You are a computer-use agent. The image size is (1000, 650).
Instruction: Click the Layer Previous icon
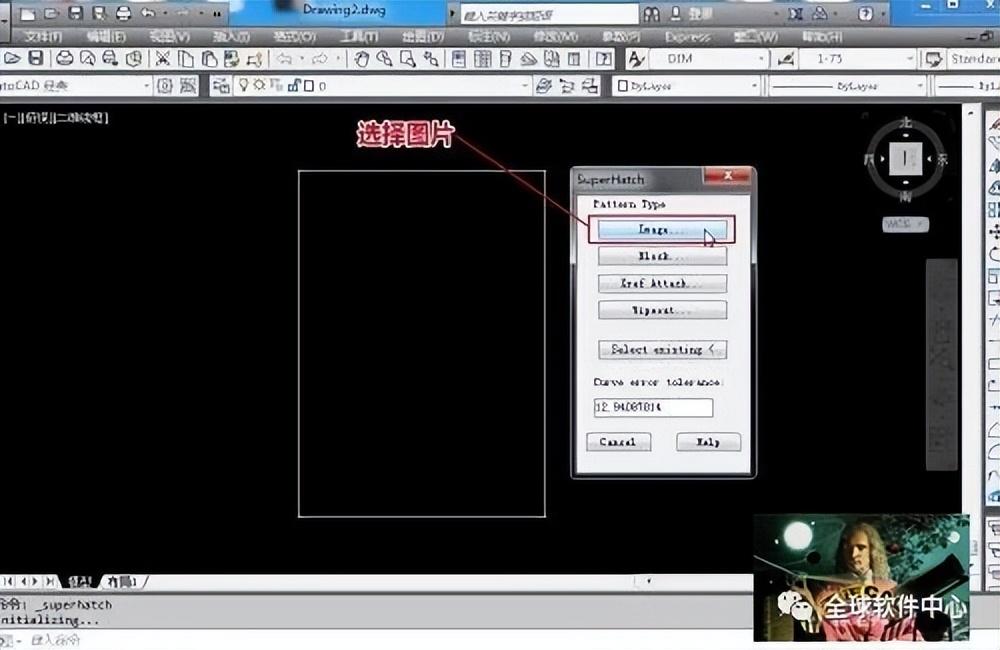click(567, 85)
